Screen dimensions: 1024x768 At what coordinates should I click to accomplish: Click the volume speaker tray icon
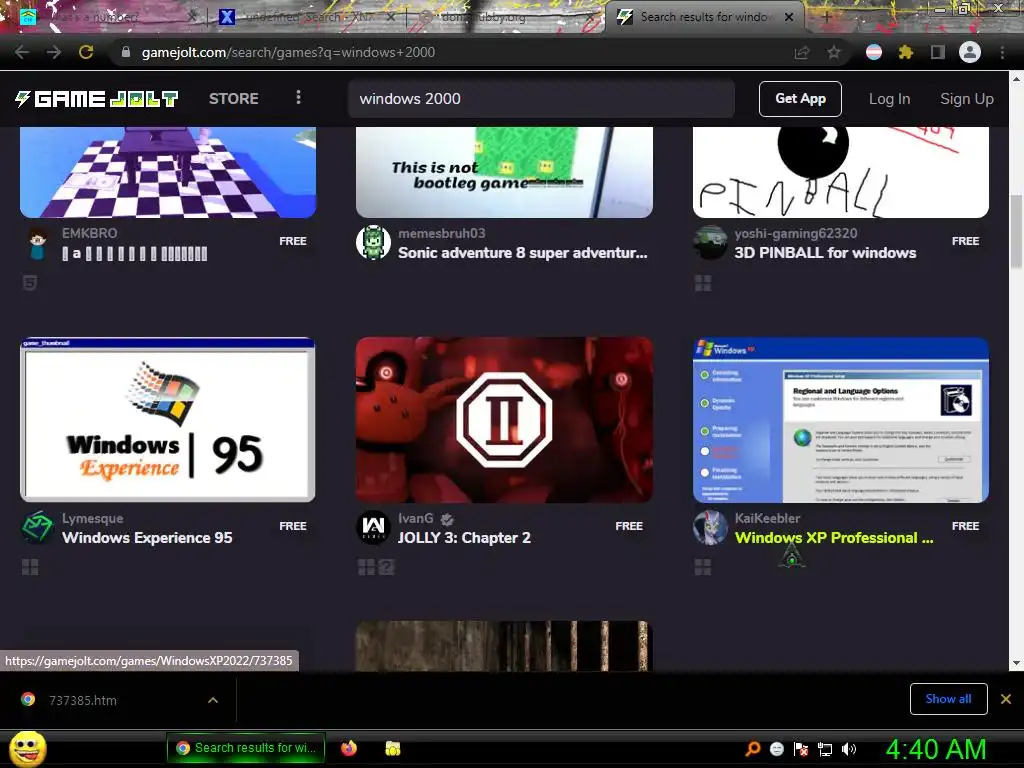point(849,749)
